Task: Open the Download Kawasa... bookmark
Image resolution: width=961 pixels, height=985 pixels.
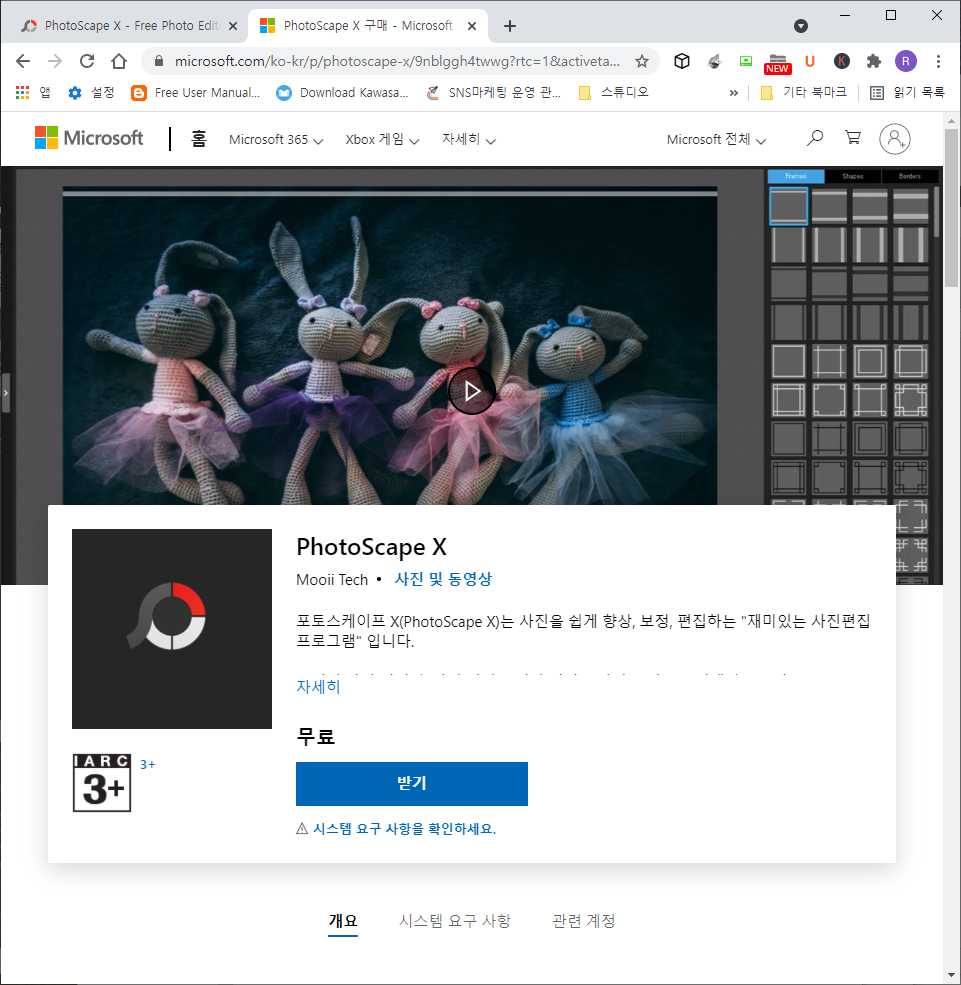Action: pyautogui.click(x=343, y=93)
